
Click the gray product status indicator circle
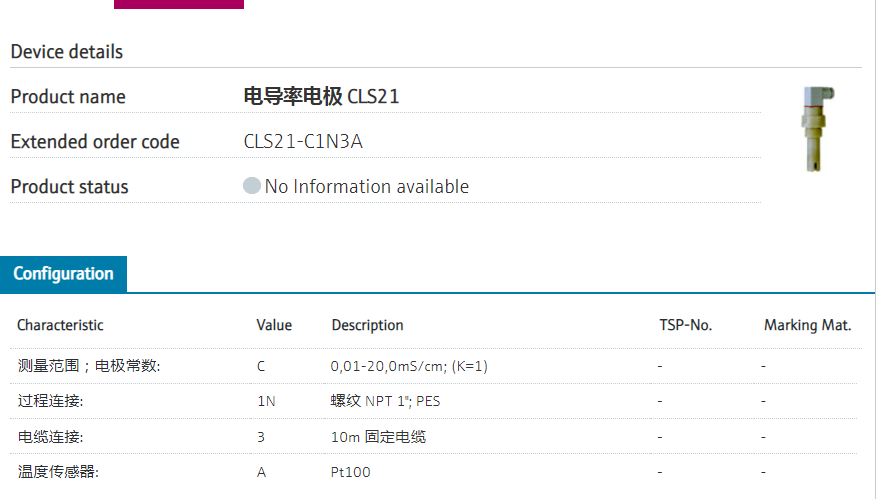252,186
